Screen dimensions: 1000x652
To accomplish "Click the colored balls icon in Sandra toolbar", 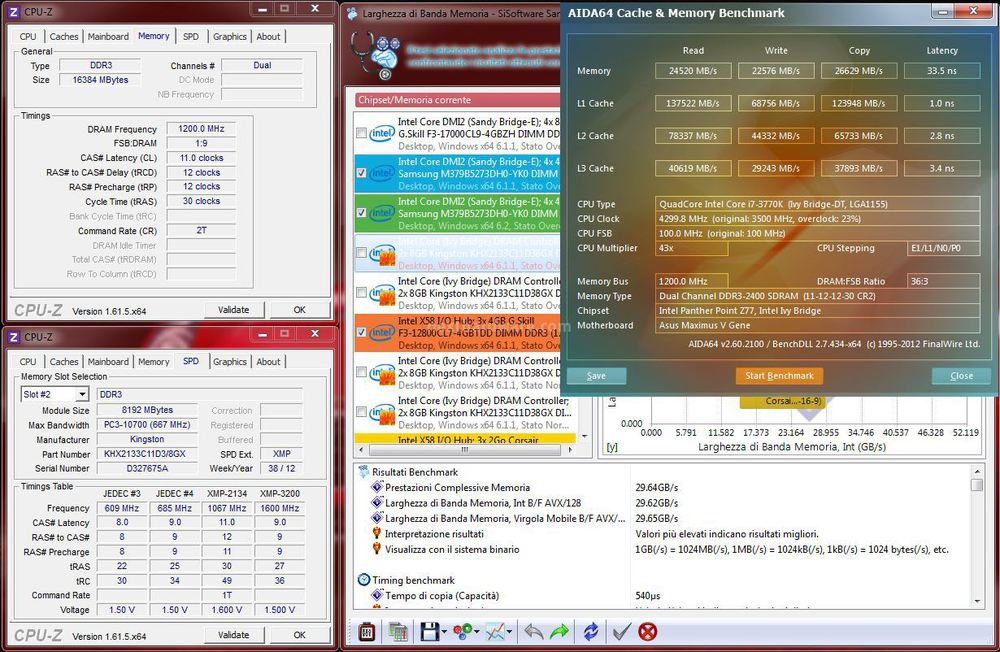I will click(x=462, y=632).
